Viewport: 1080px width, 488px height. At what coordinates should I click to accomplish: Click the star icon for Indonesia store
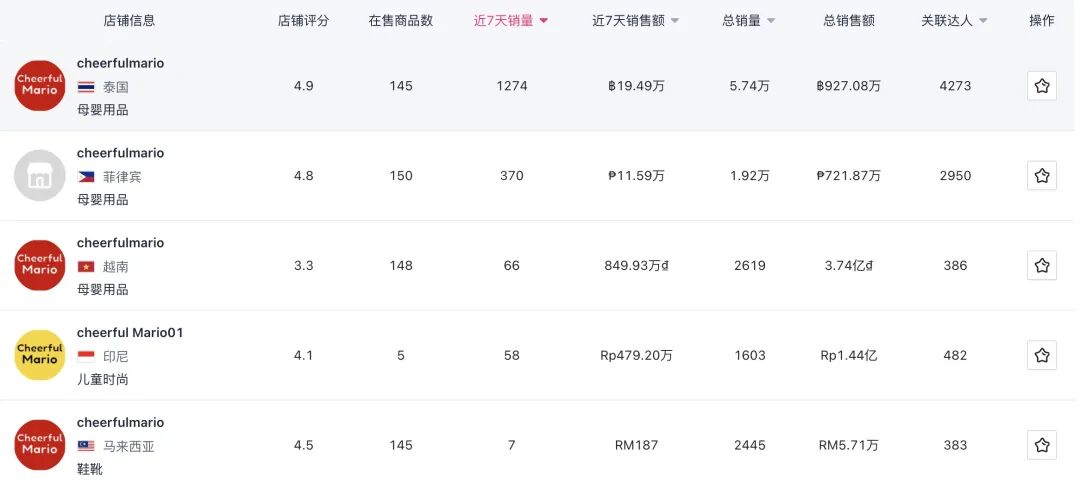click(x=1041, y=355)
